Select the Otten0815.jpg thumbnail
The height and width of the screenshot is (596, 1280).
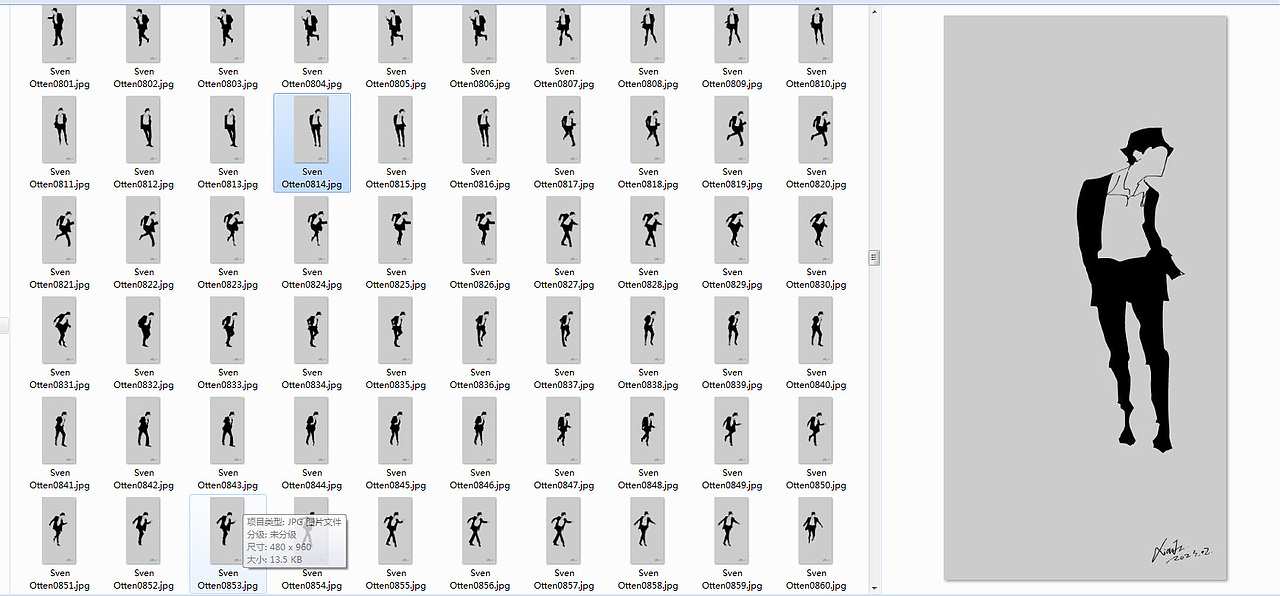(x=396, y=130)
